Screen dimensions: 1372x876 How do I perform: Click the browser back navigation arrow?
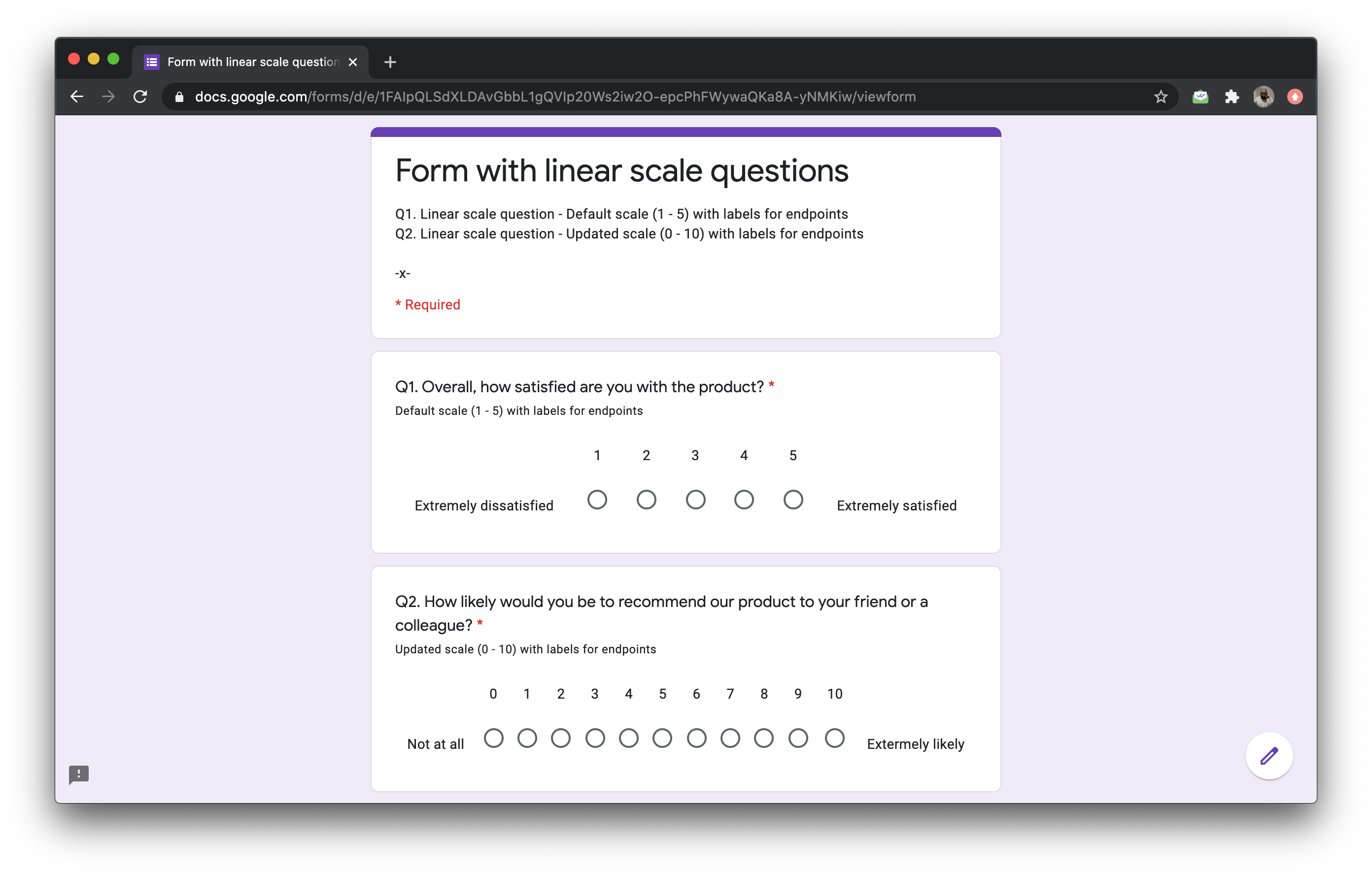[78, 96]
